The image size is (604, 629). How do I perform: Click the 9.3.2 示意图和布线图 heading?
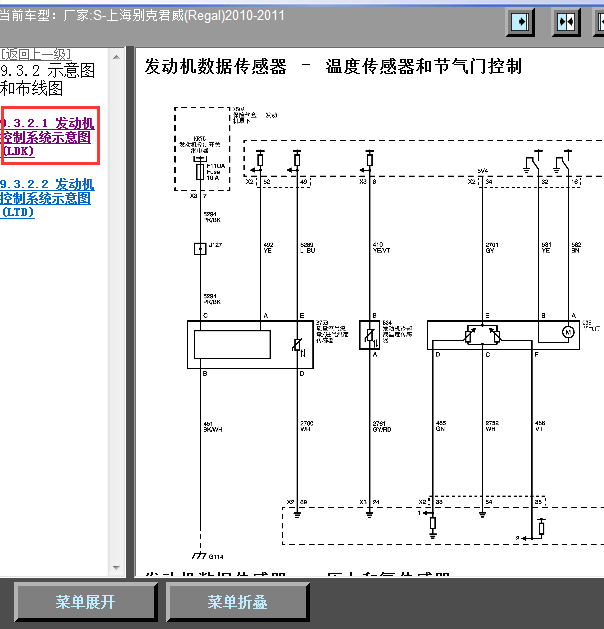[47, 79]
